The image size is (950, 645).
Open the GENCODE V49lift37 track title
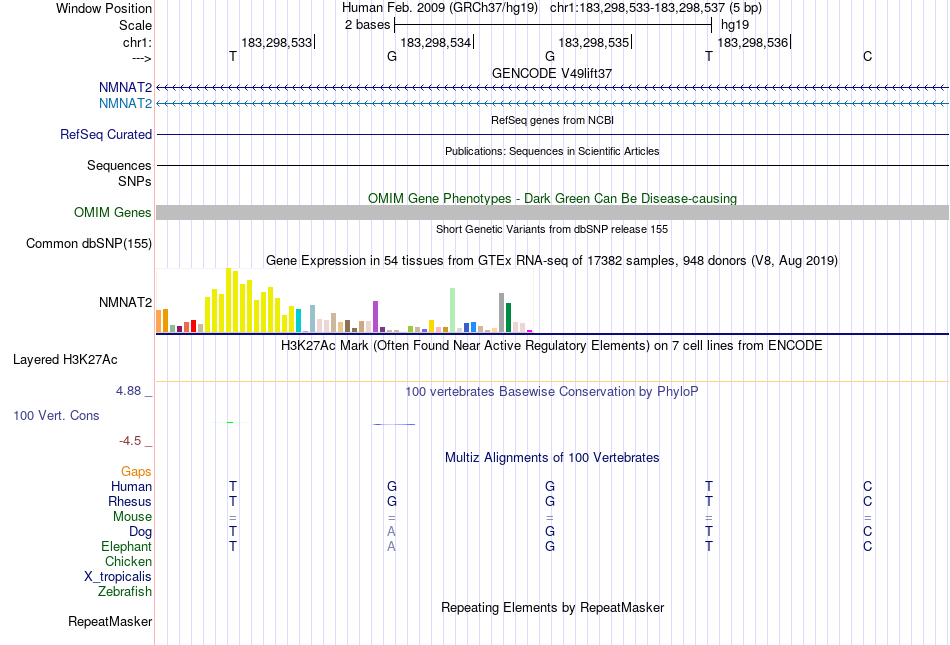pos(552,73)
